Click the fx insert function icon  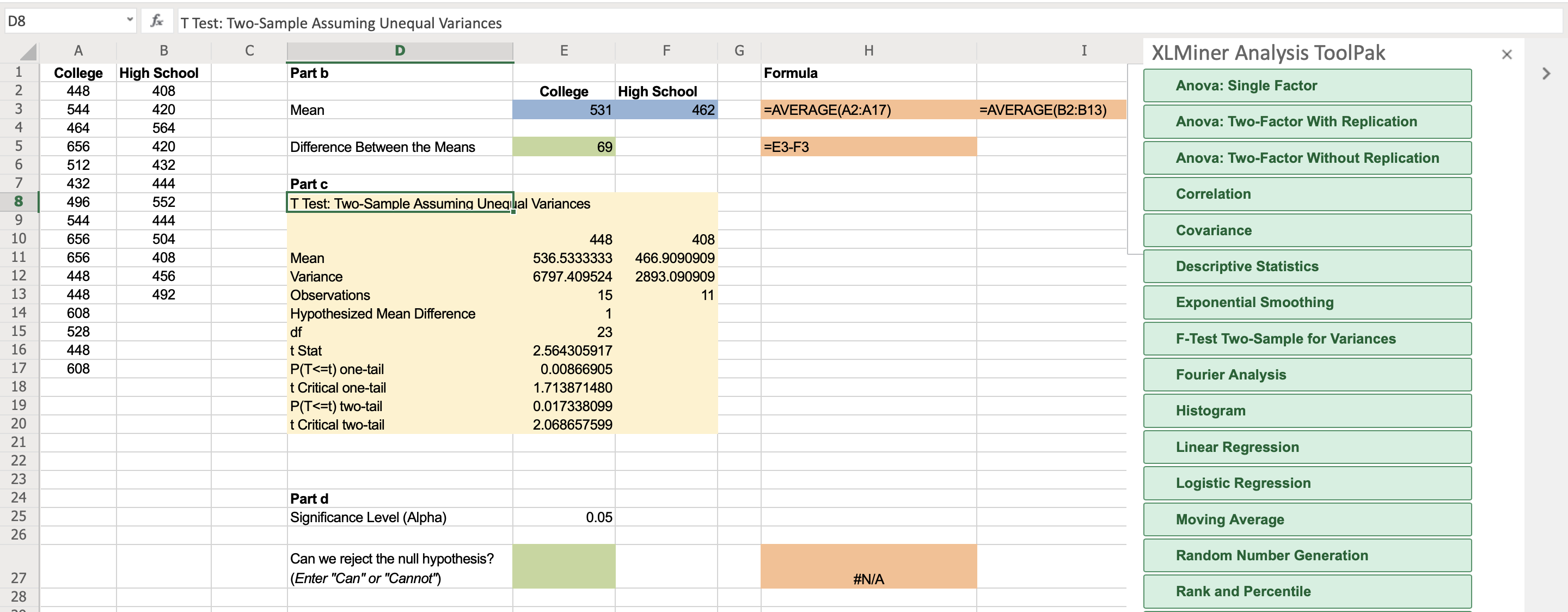tap(156, 21)
